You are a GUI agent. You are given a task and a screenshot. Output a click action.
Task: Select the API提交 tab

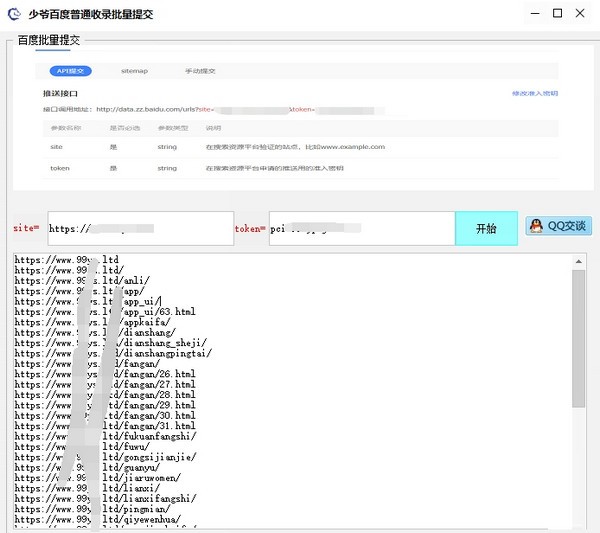coord(70,71)
